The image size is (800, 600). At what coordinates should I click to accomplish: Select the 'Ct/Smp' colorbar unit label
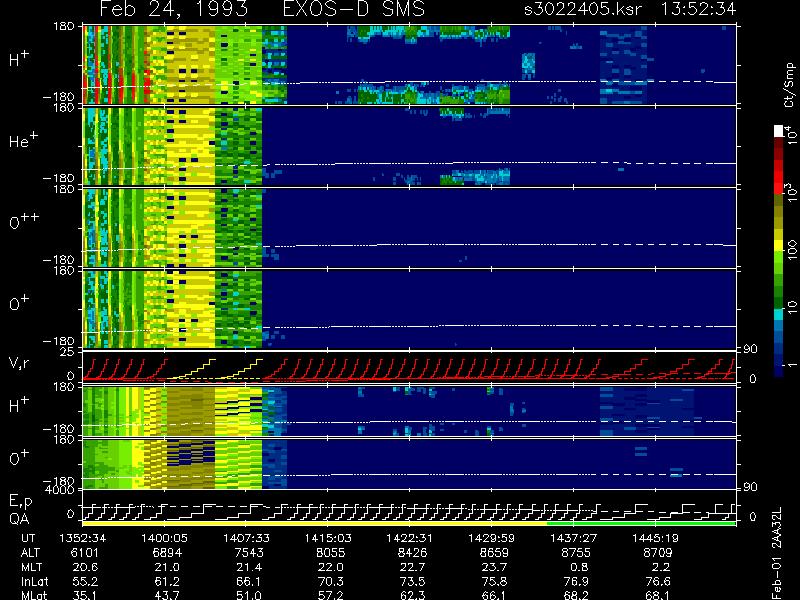point(789,85)
